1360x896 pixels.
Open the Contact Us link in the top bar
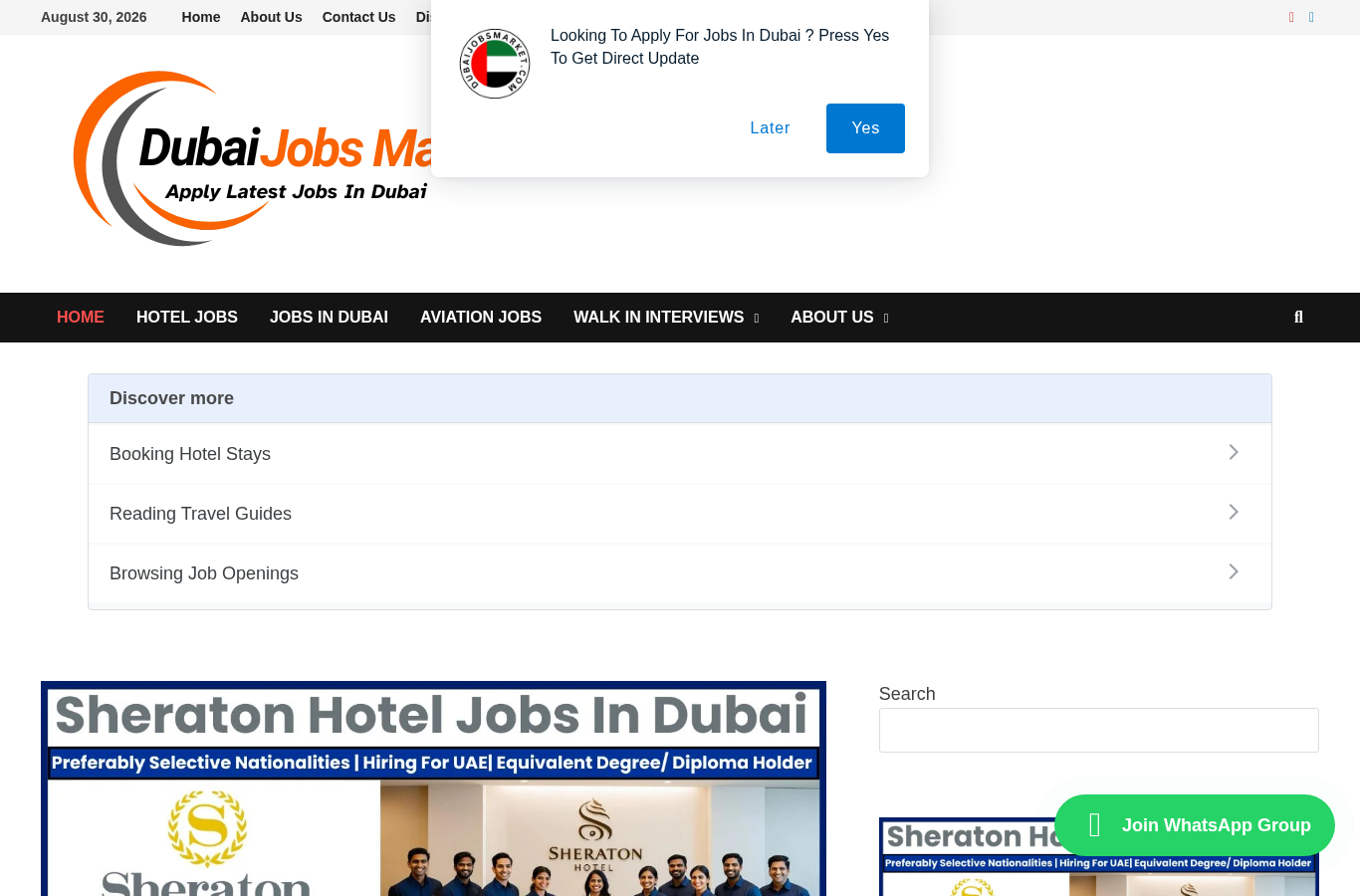pyautogui.click(x=358, y=17)
